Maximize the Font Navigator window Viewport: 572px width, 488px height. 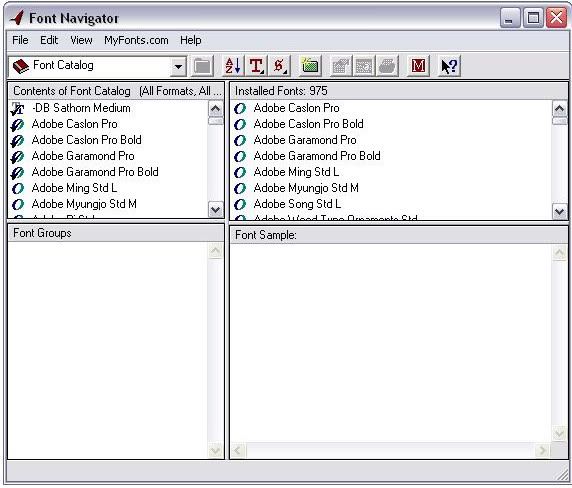pyautogui.click(x=533, y=18)
